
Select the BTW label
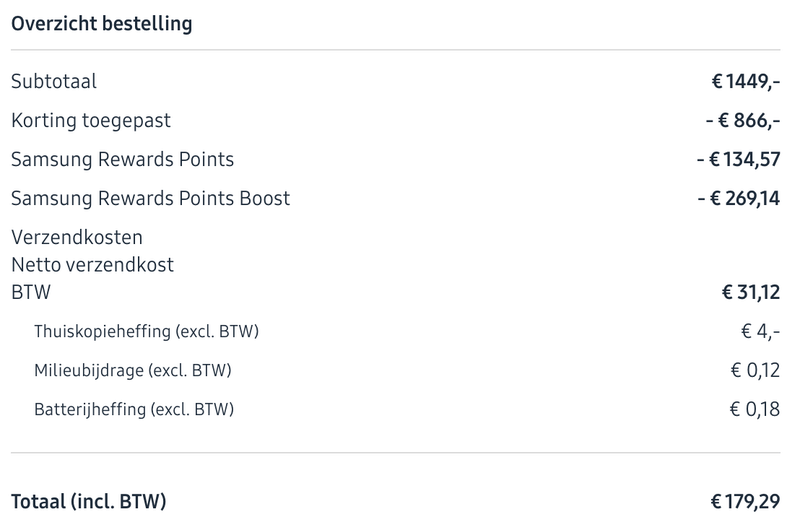click(31, 292)
